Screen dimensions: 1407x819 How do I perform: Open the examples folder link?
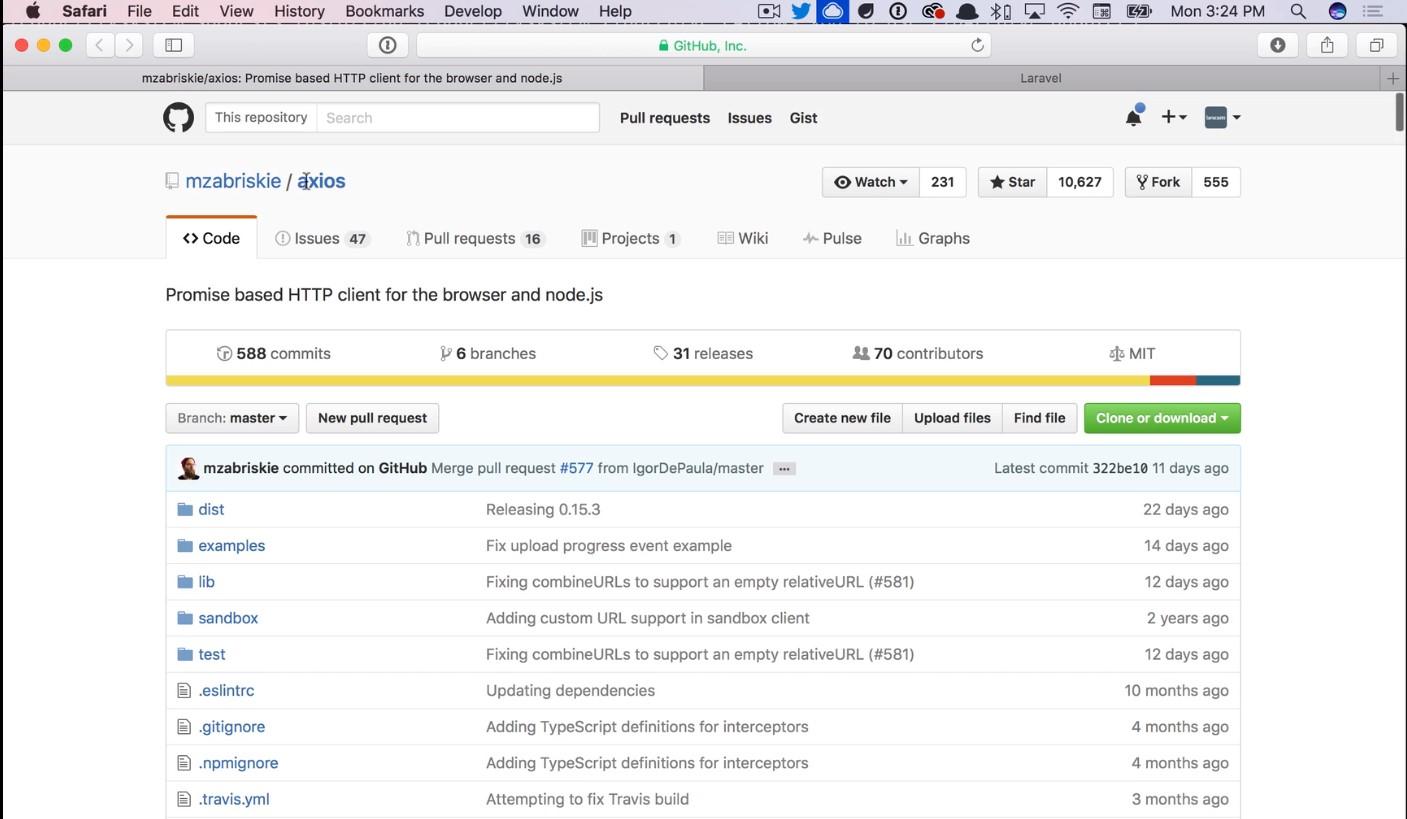pos(231,546)
